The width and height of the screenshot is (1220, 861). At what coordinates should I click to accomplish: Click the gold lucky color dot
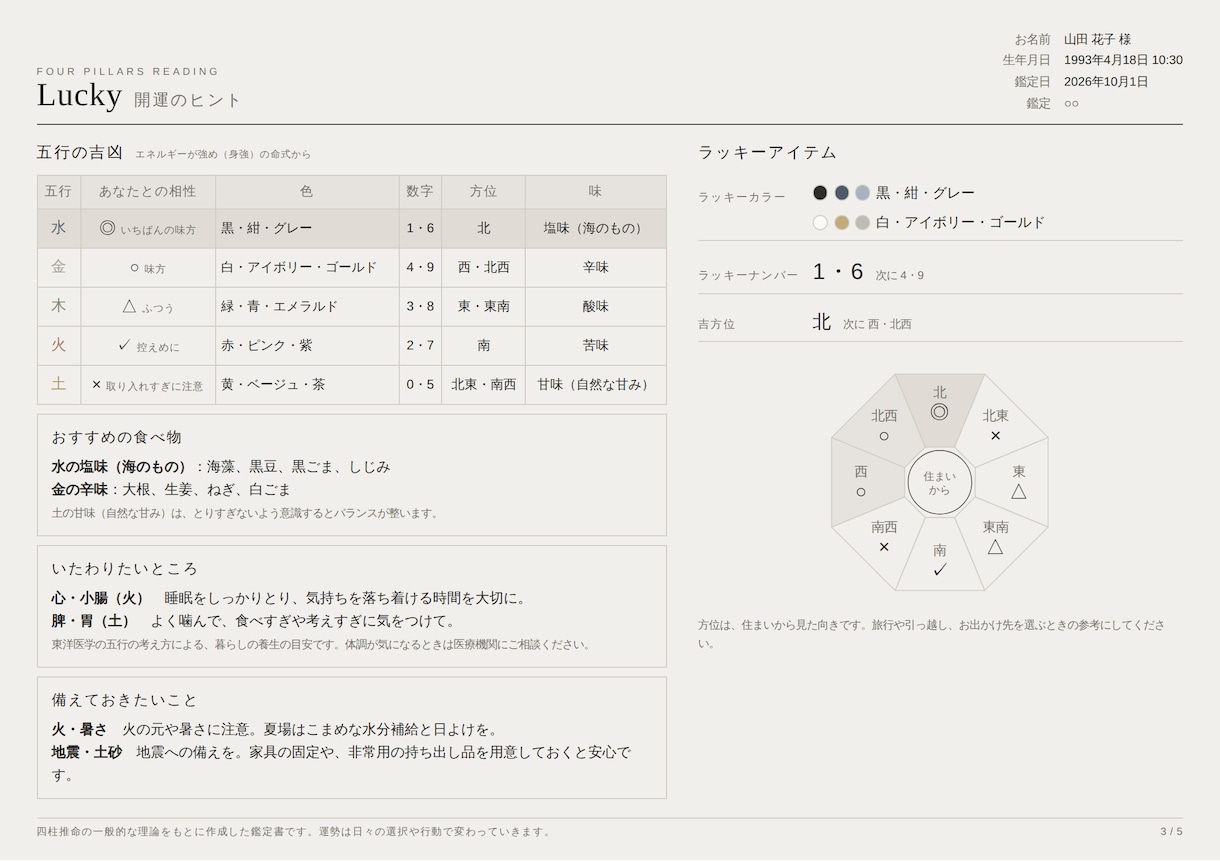click(842, 222)
